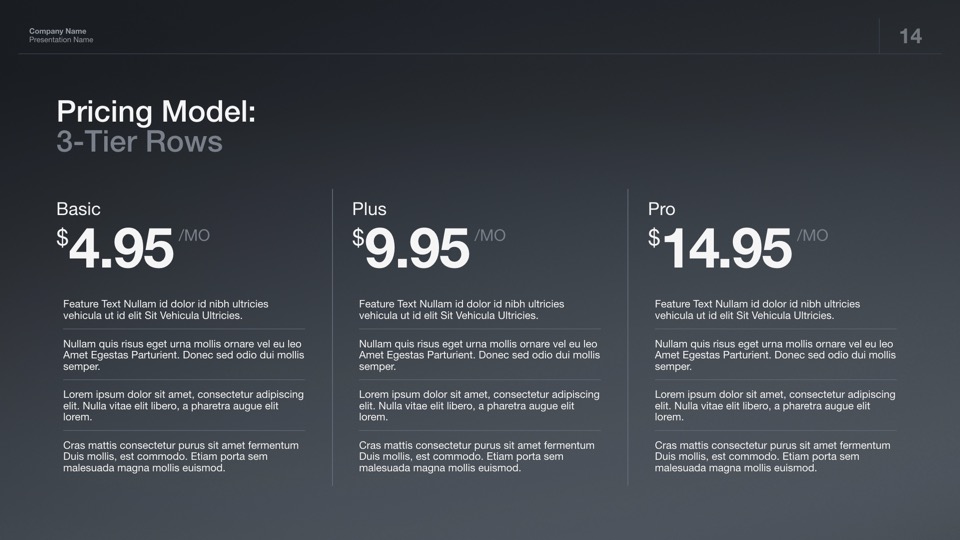Select the Presentation Name subtitle text
960x540 pixels.
pos(61,40)
